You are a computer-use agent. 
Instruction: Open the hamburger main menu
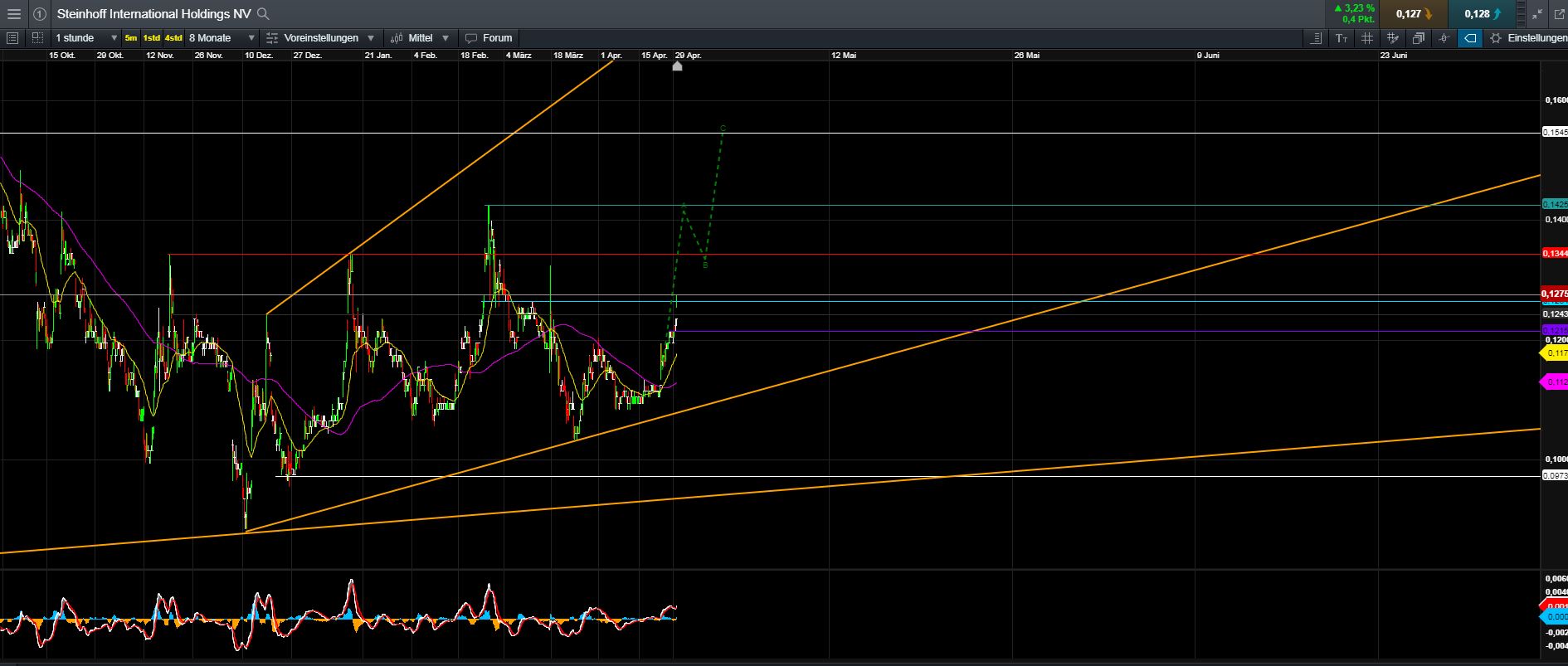(14, 14)
